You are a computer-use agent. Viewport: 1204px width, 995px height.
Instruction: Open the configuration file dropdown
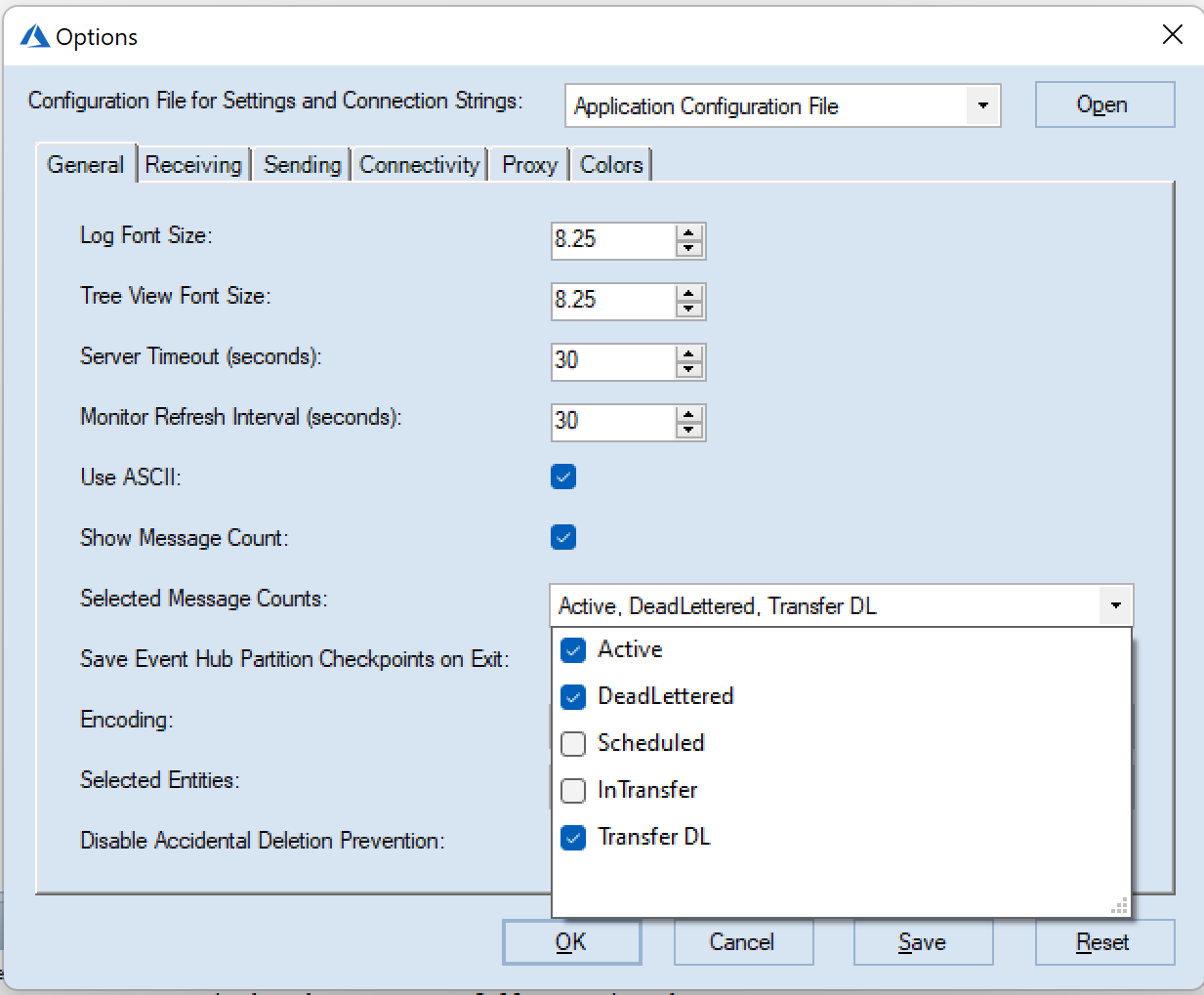982,105
